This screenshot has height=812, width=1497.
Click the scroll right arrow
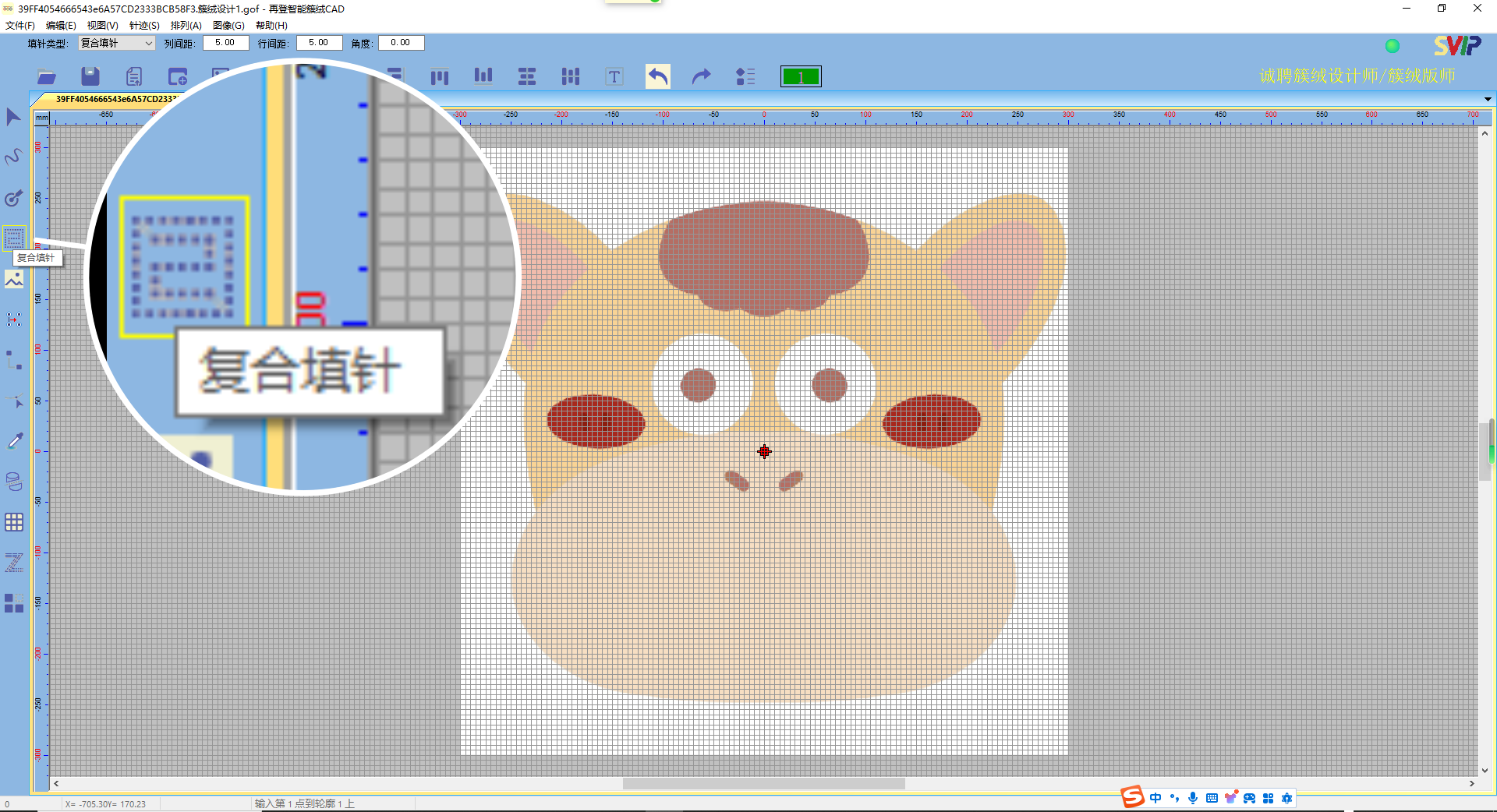[1472, 784]
